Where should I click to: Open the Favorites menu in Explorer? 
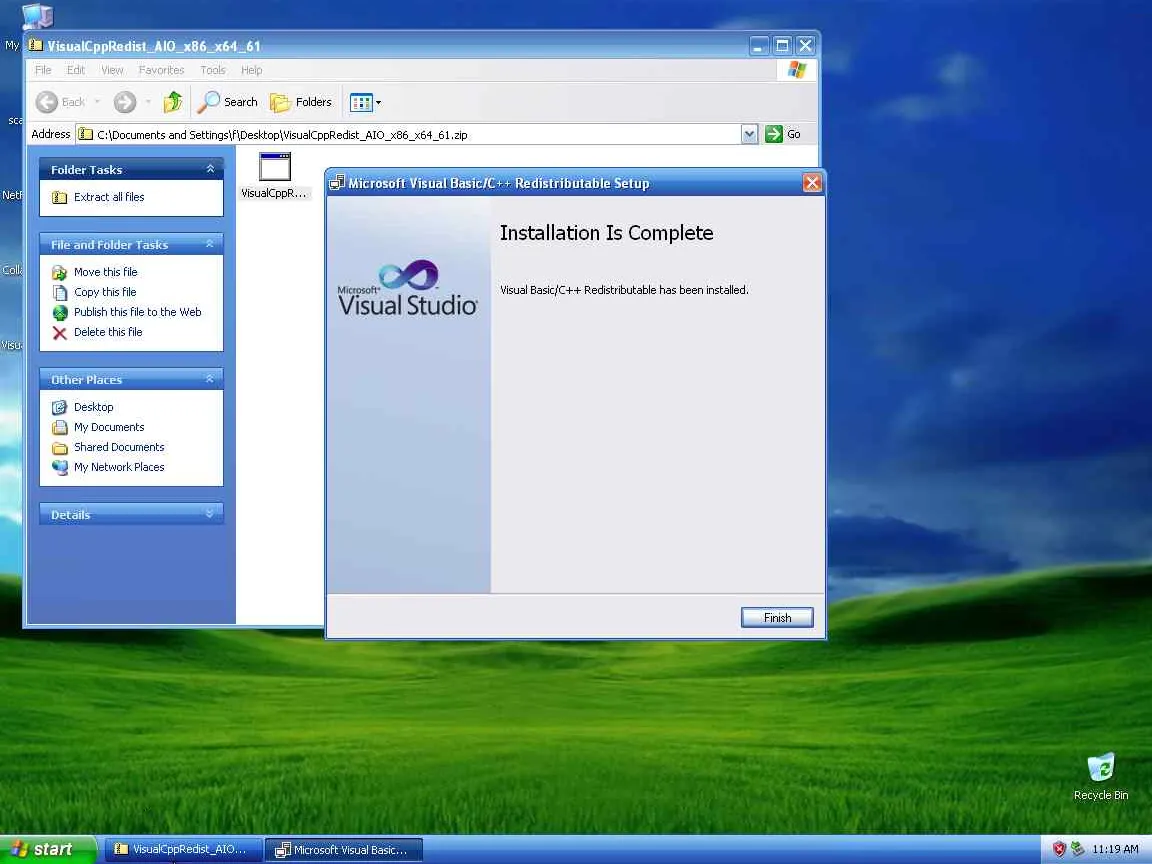coord(162,70)
